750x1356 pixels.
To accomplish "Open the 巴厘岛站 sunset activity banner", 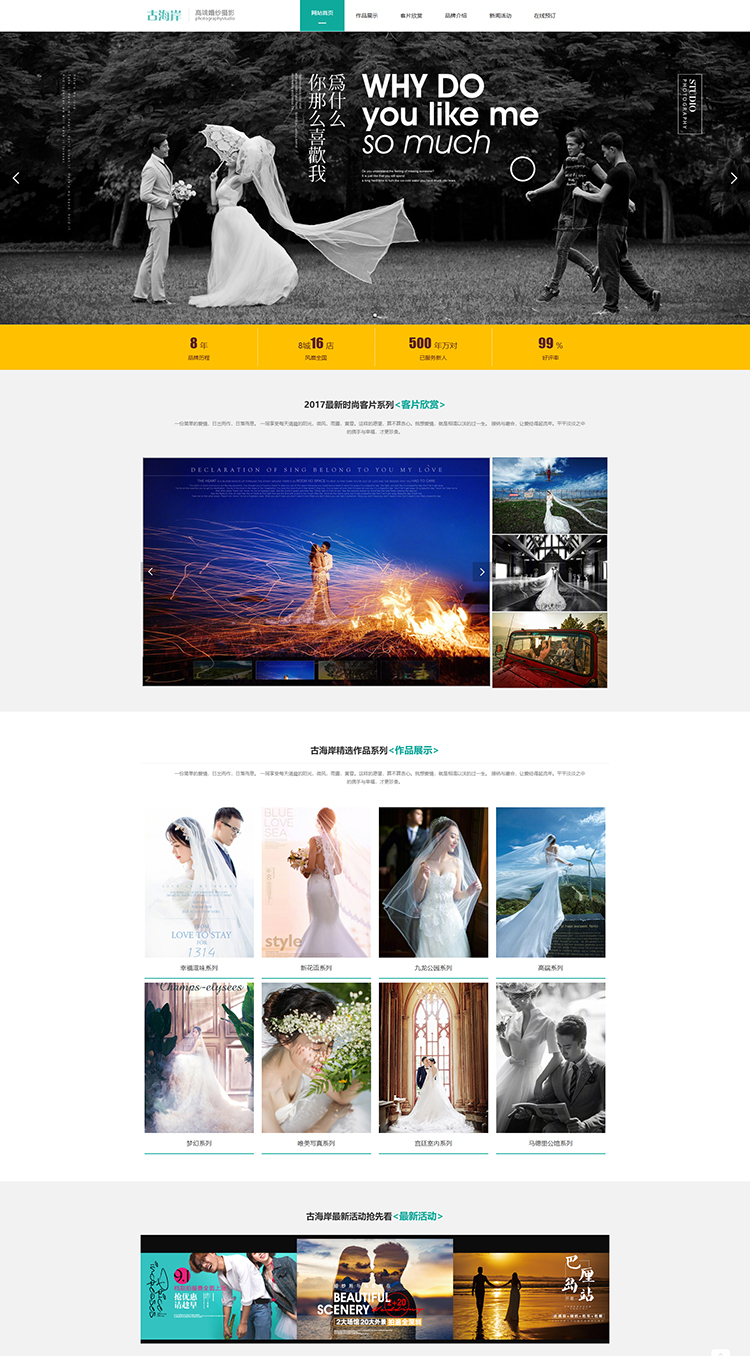I will [531, 1288].
